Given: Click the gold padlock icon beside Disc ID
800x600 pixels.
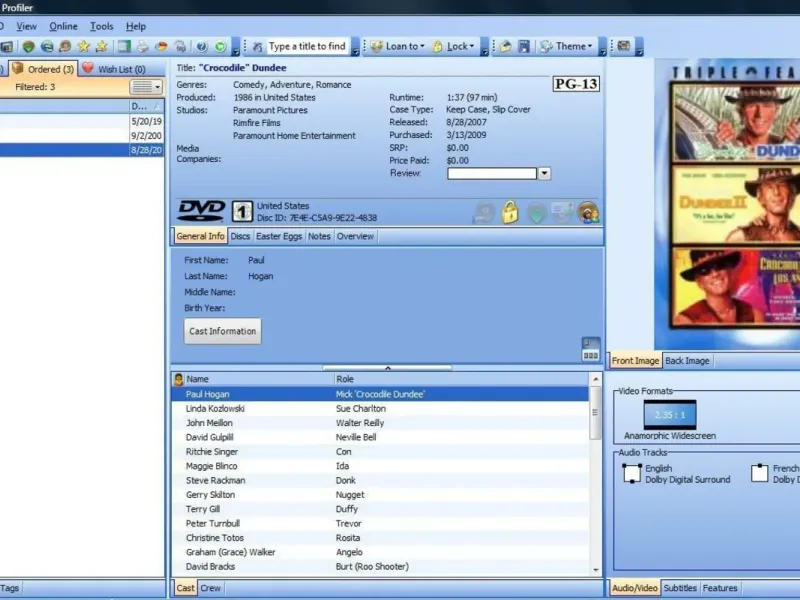Looking at the screenshot, I should [x=510, y=212].
